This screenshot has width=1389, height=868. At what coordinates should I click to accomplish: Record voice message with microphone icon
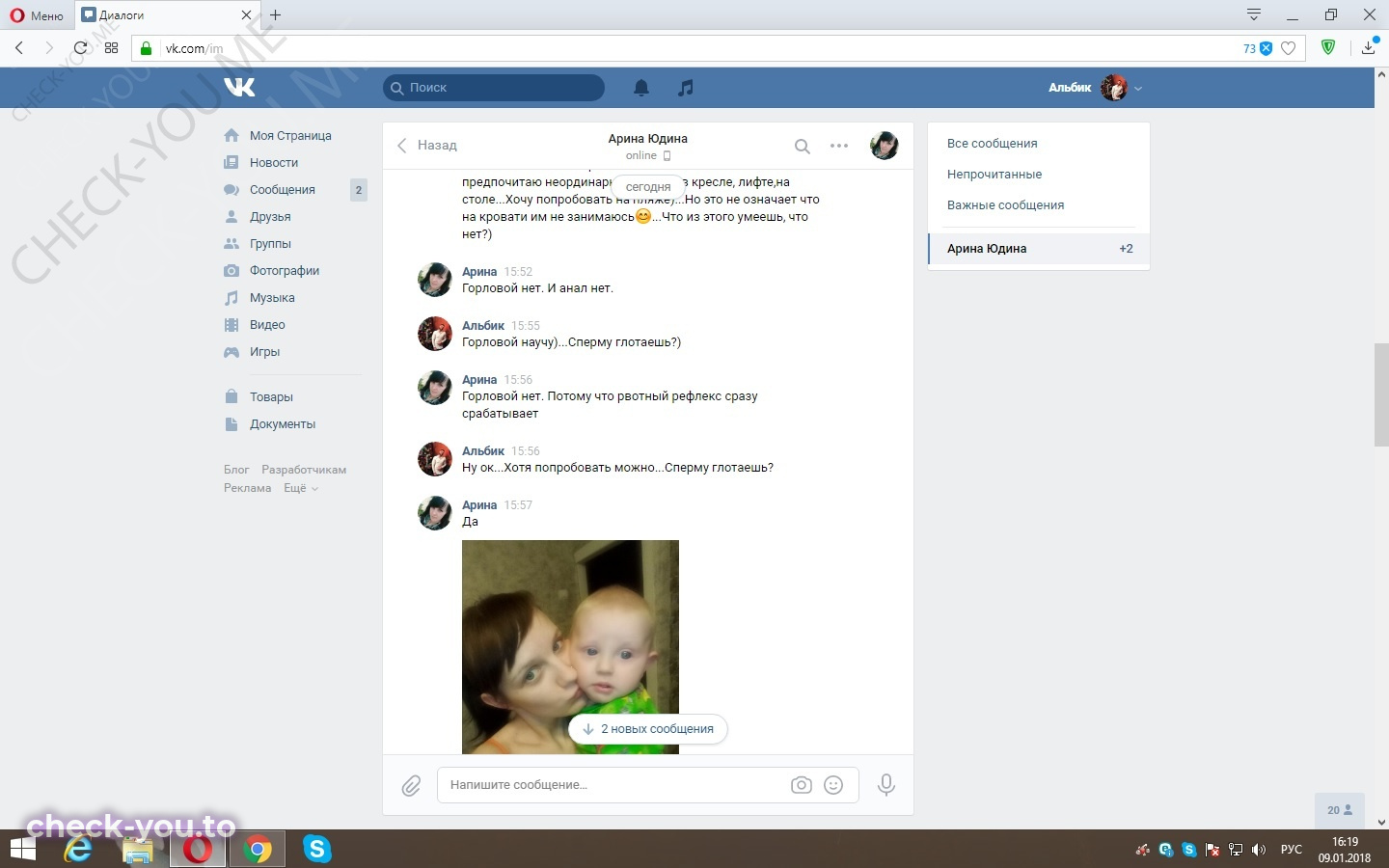click(885, 785)
